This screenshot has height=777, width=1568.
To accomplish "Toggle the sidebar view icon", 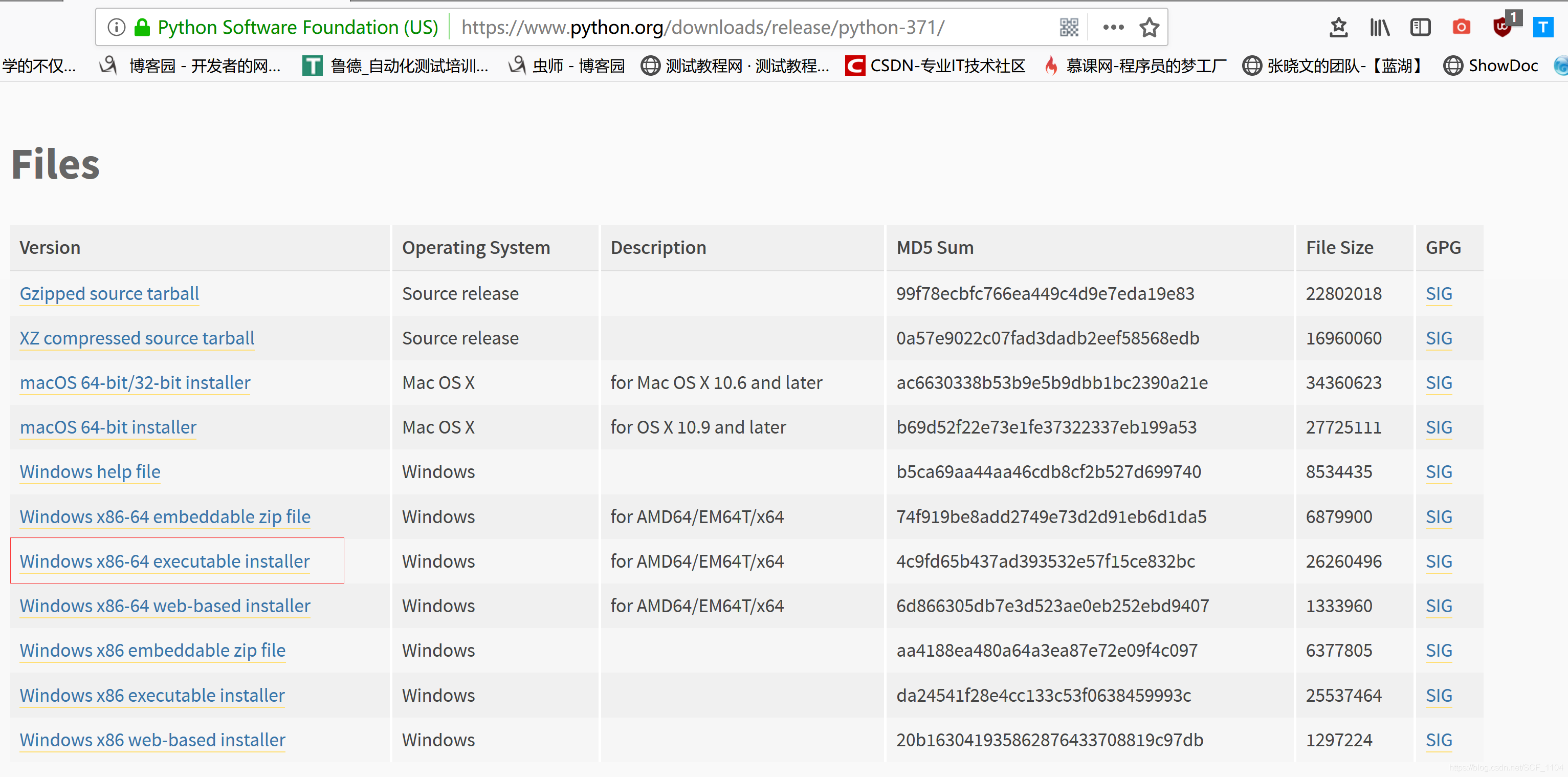I will point(1420,28).
